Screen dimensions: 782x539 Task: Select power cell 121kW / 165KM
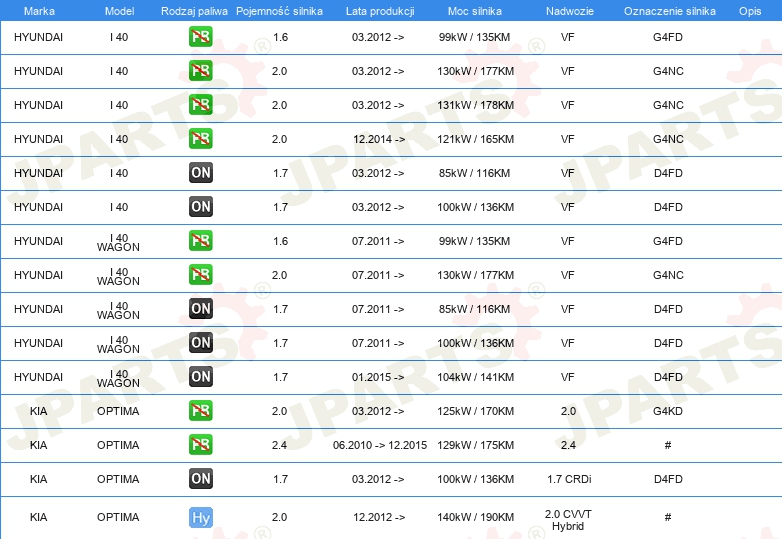[475, 139]
